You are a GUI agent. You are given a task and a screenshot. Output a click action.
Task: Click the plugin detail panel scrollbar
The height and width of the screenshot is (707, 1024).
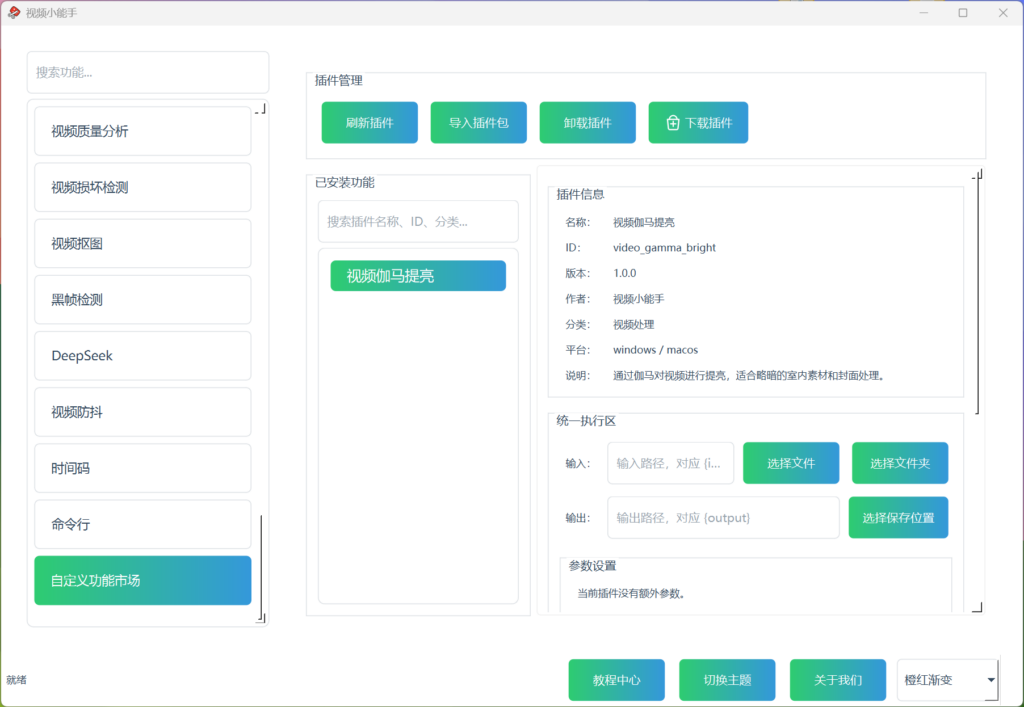click(x=978, y=295)
